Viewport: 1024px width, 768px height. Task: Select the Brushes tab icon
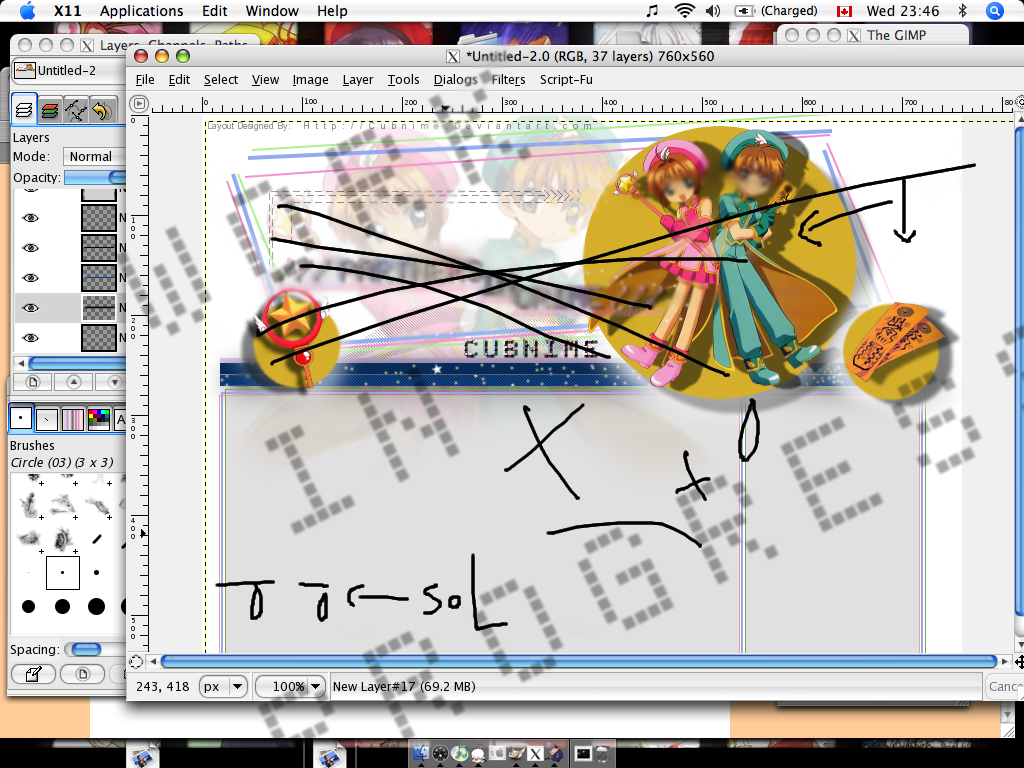point(21,418)
